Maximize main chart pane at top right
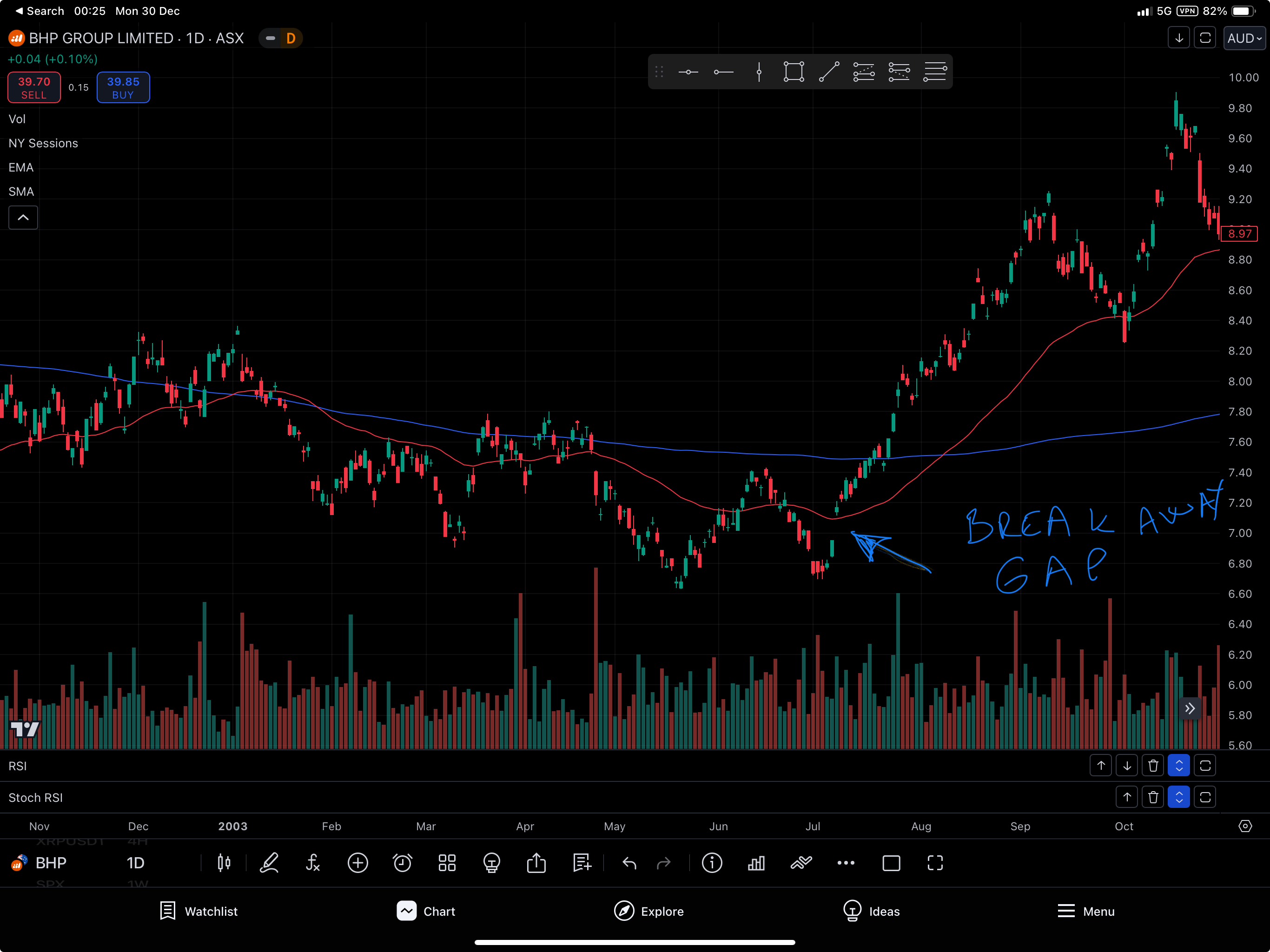Screen dimensions: 1270x952 [x=1205, y=39]
